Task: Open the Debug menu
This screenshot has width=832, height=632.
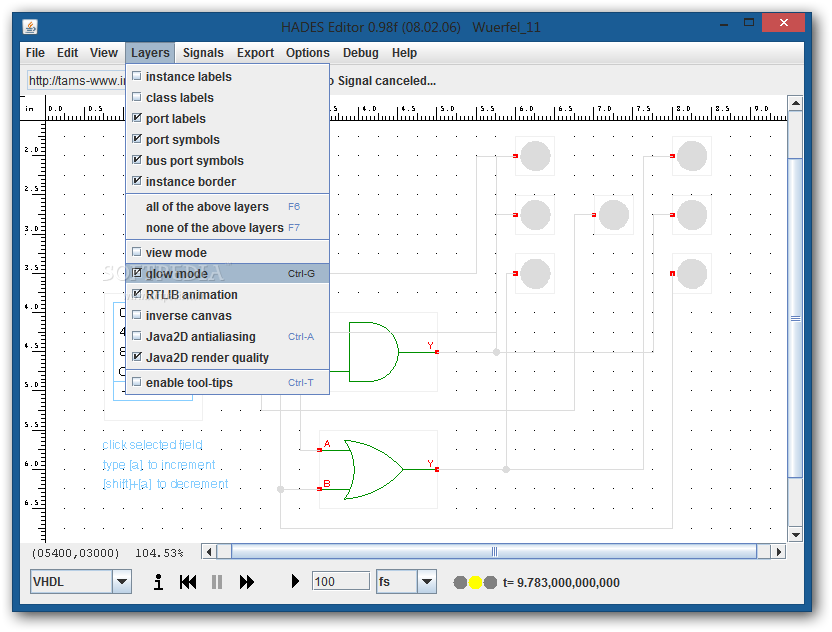Action: click(360, 53)
